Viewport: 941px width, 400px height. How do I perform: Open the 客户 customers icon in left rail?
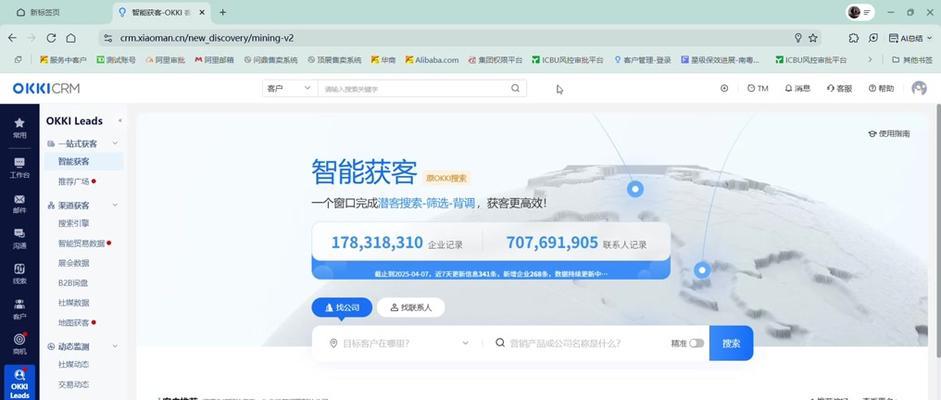(x=19, y=309)
